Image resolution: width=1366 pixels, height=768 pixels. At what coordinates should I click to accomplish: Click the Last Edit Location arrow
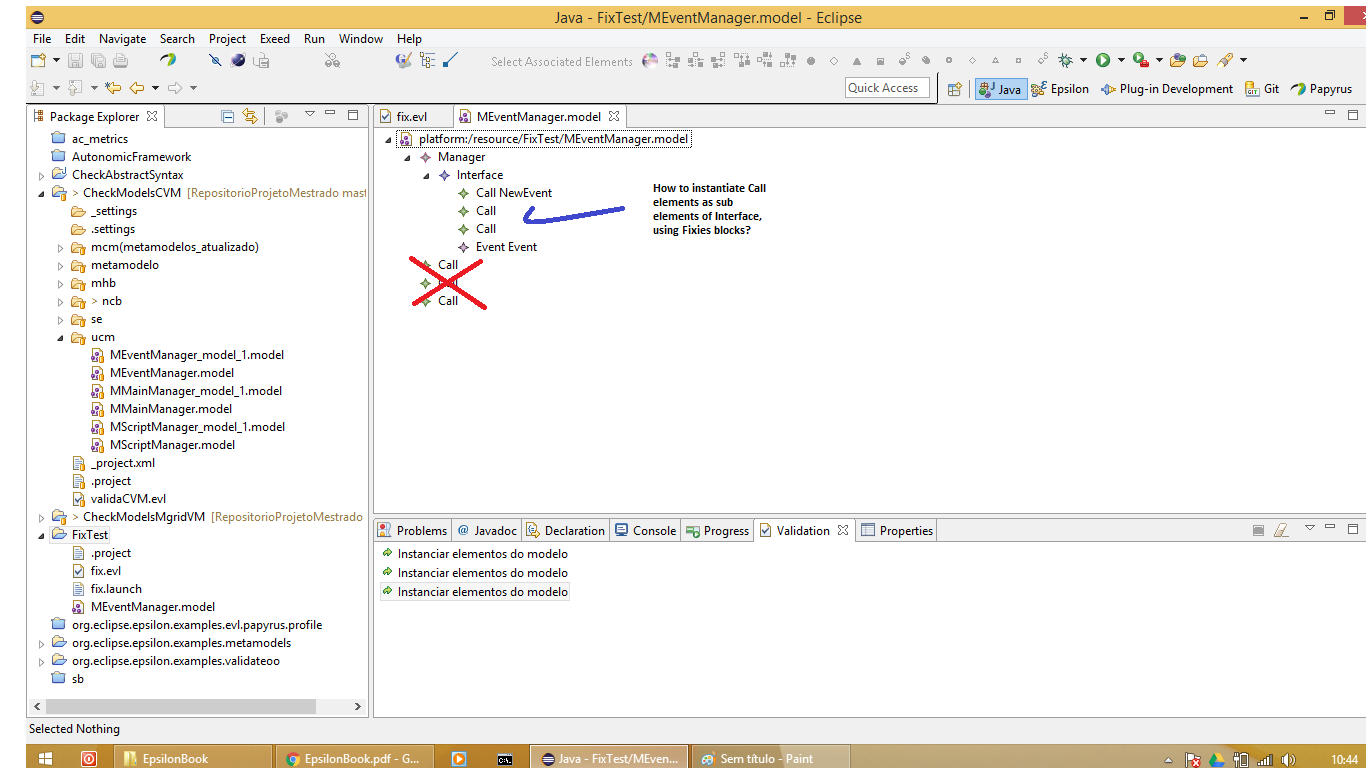tap(113, 88)
